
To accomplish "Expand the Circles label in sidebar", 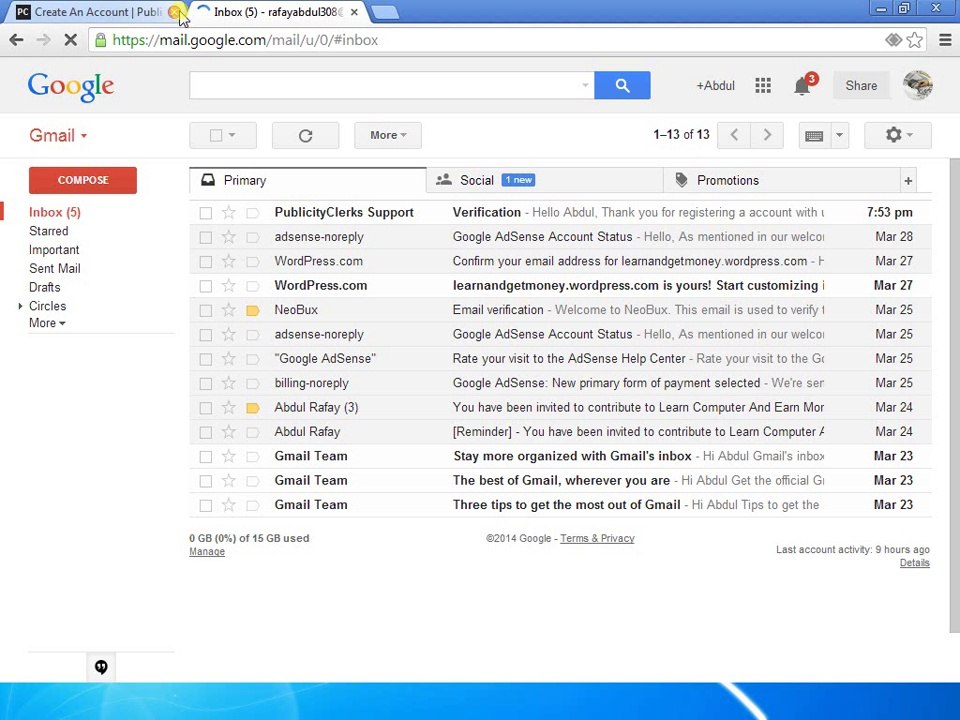I will click(20, 306).
